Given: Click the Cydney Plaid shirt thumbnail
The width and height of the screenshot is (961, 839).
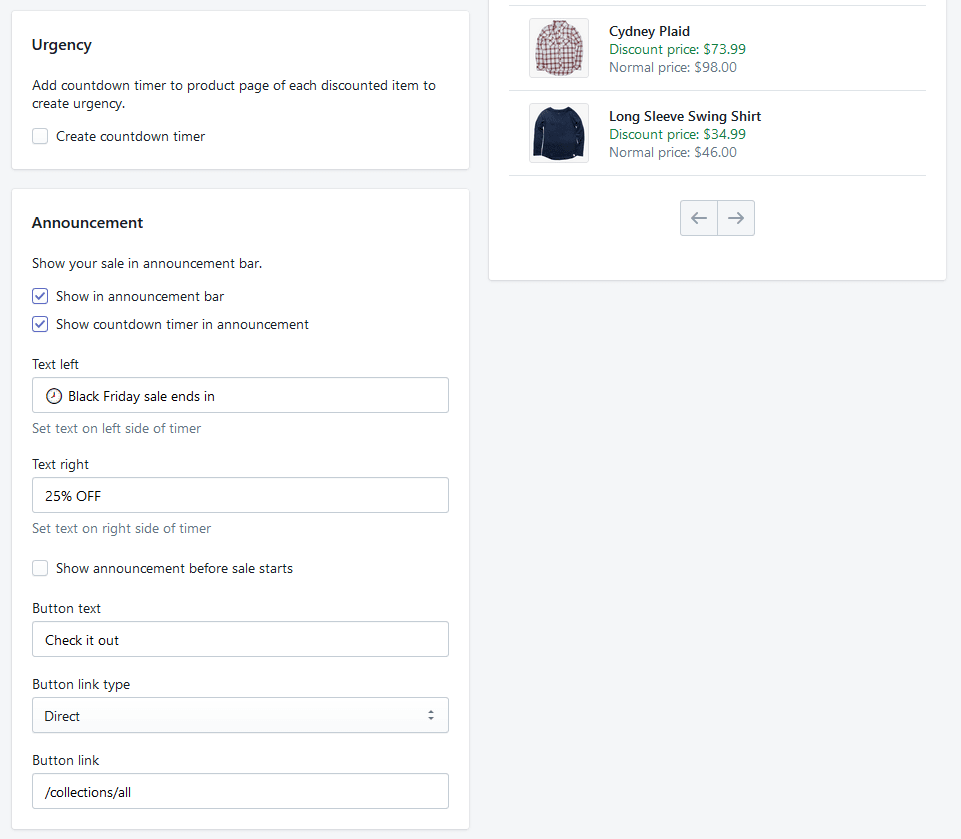Looking at the screenshot, I should click(559, 48).
